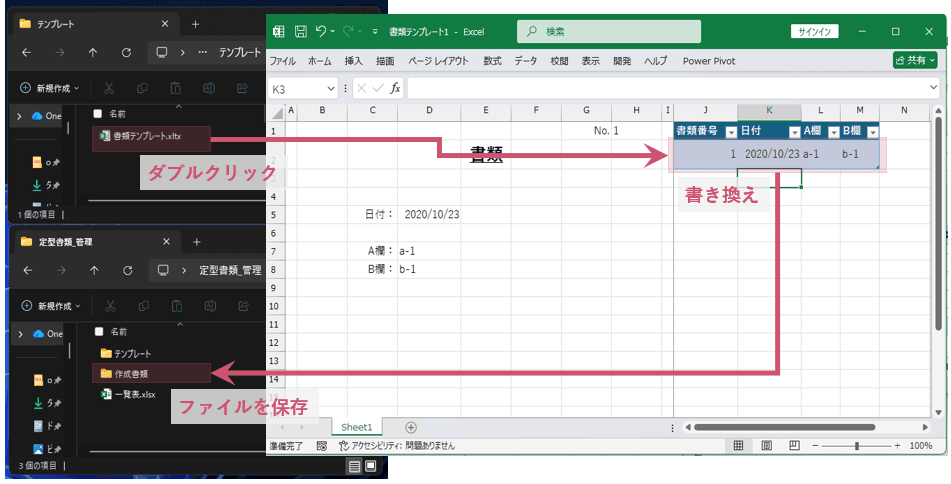
Task: Open the 挿入 ribbon tab
Action: [354, 61]
